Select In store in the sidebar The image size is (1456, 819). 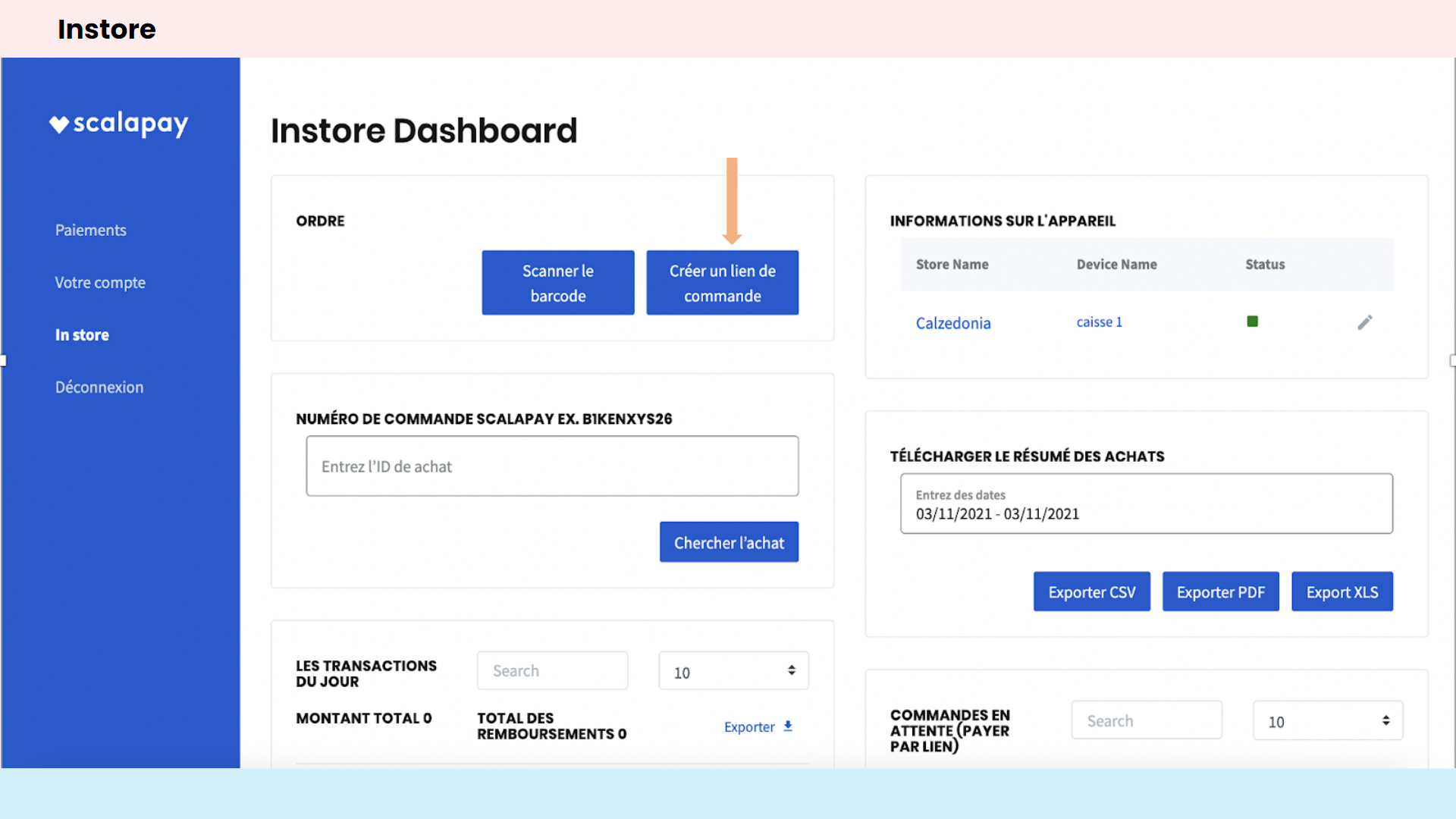click(x=82, y=334)
